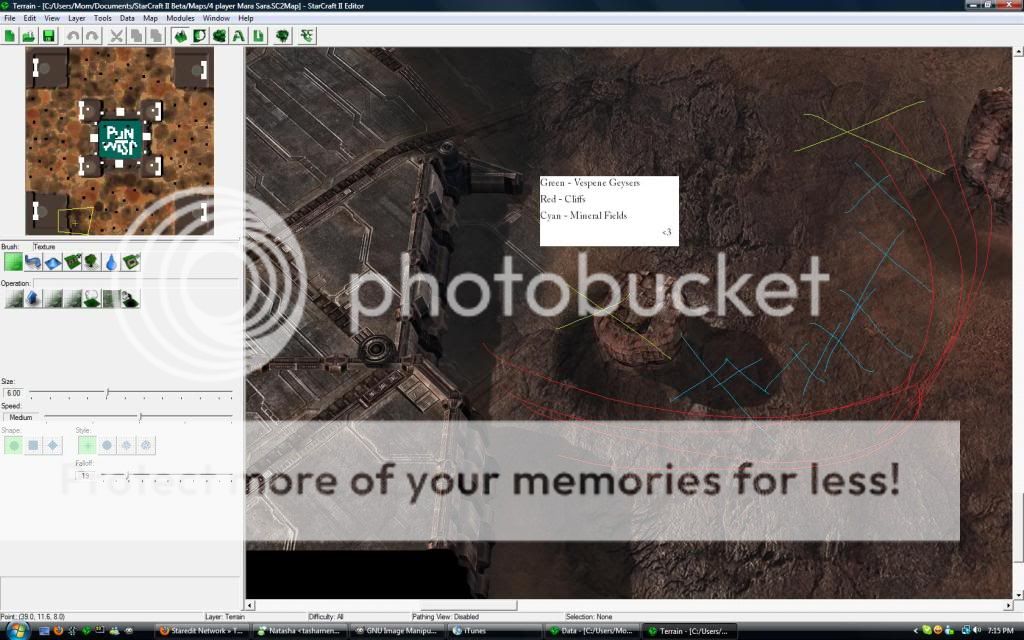Screen dimensions: 1024x640
Task: Open the Modules menu
Action: pyautogui.click(x=181, y=18)
